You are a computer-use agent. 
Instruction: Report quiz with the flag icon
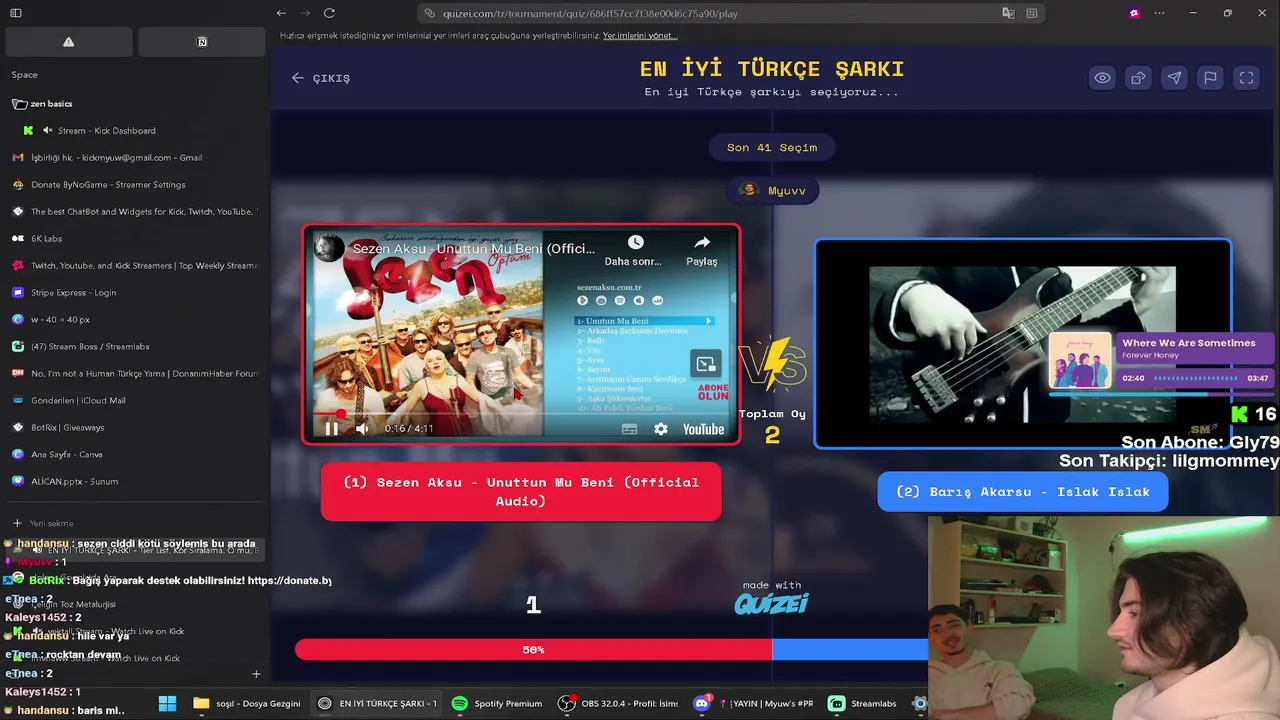(x=1210, y=78)
